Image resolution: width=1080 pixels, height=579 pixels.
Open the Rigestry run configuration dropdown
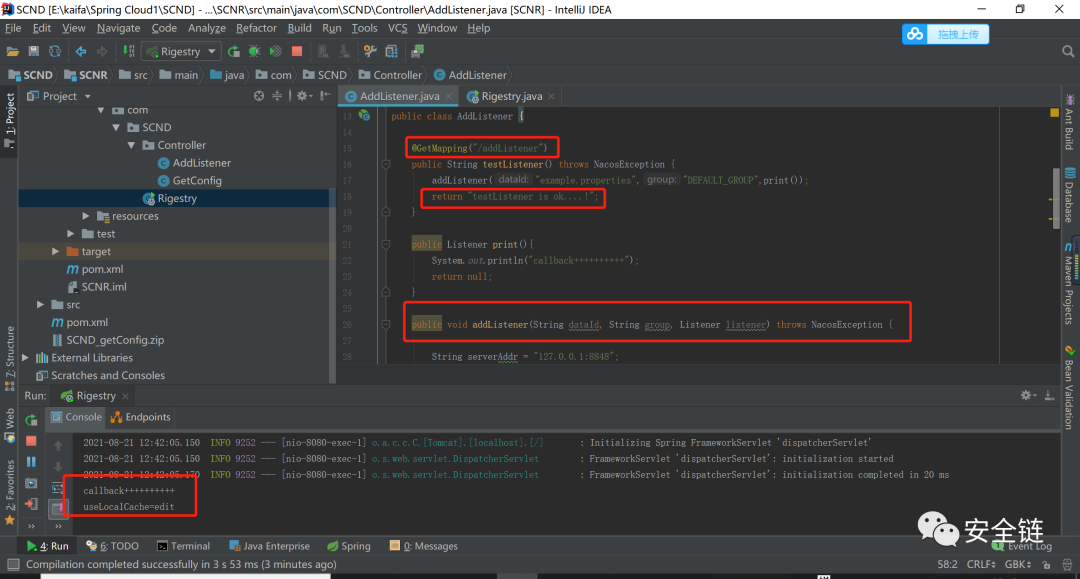pyautogui.click(x=180, y=51)
